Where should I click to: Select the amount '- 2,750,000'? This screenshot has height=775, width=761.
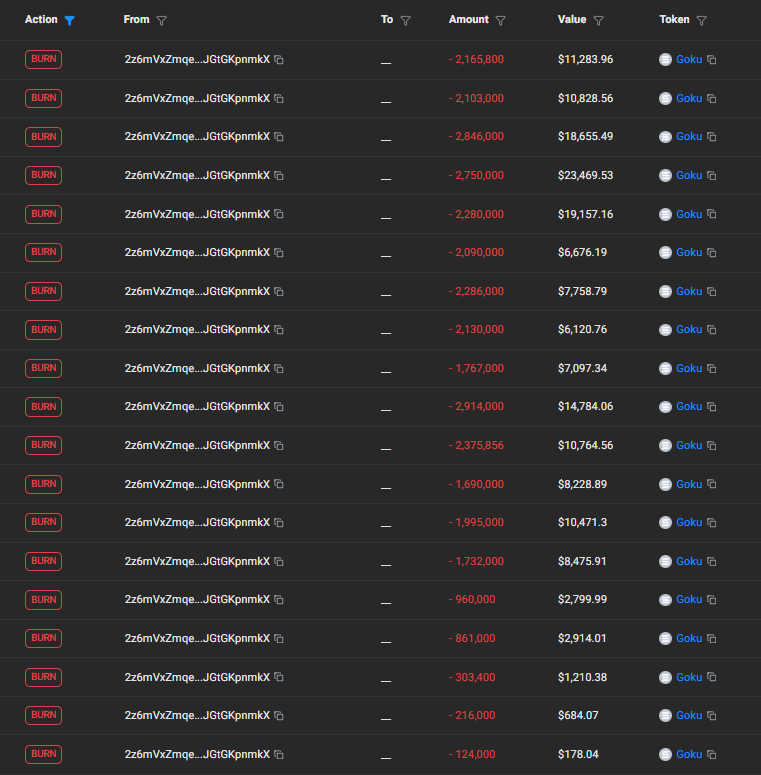476,175
